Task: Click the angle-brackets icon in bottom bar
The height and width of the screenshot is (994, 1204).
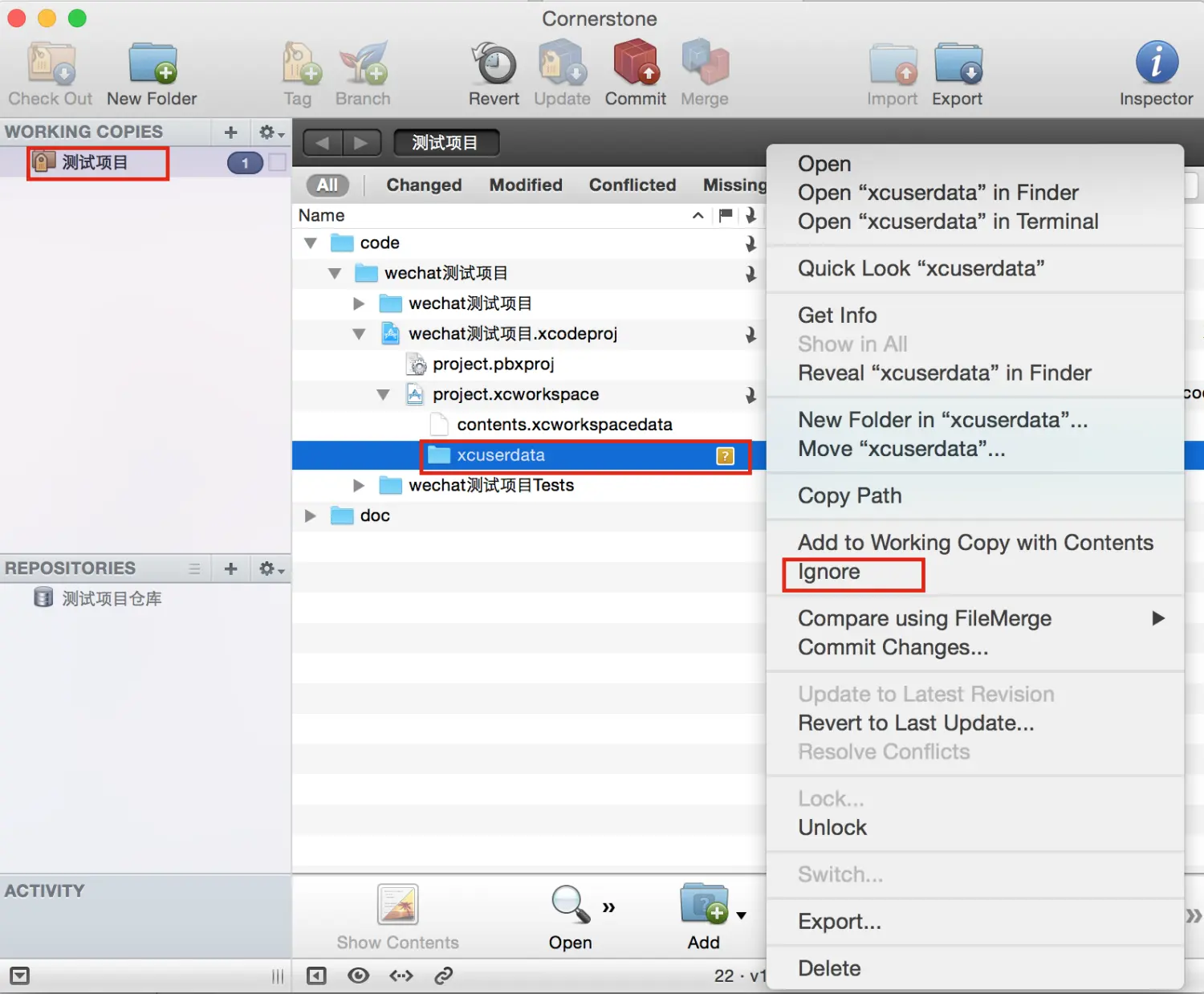Action: (x=401, y=976)
